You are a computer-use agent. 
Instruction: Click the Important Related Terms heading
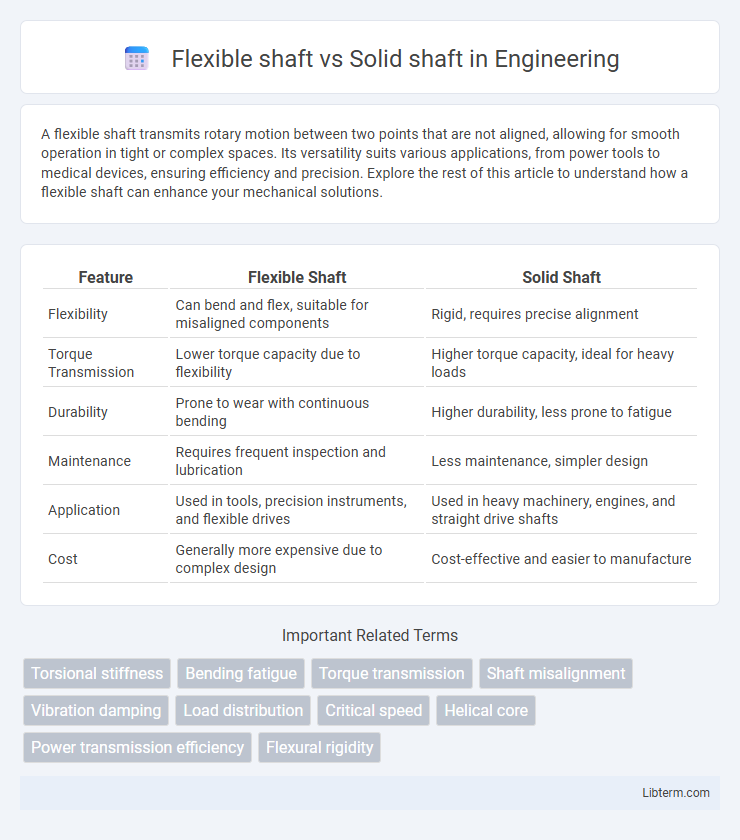pos(370,635)
